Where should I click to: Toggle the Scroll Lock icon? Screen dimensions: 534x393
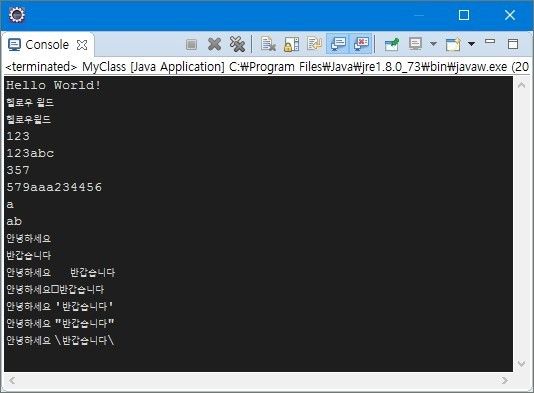click(x=291, y=44)
